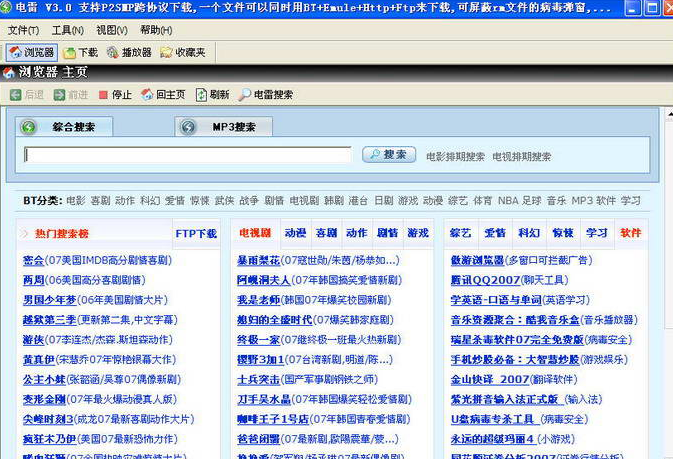Viewport: 673px width, 459px height.
Task: Select BT category 武侠
Action: 224,201
